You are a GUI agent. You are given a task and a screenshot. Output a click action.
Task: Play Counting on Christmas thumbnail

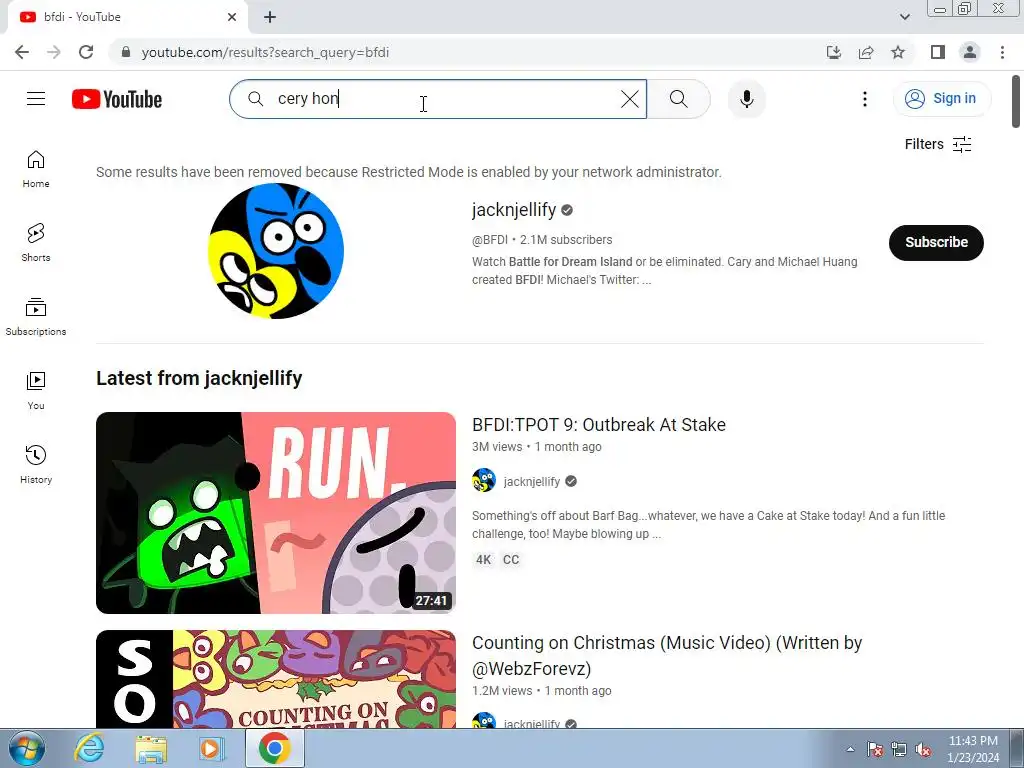pos(276,679)
